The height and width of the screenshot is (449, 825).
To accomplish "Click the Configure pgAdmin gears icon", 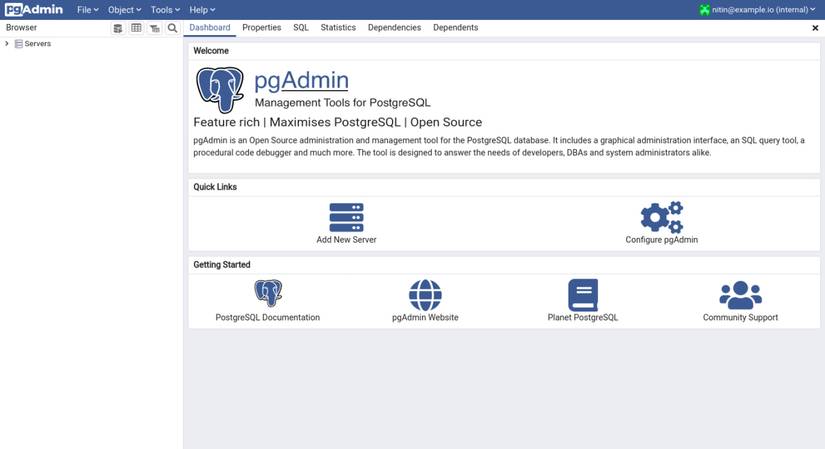I will 661,217.
